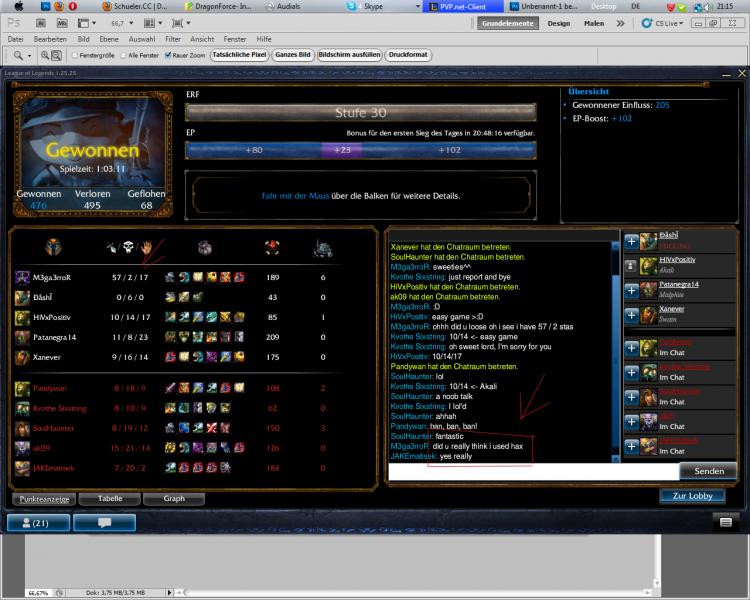The image size is (750, 600).
Task: Switch to the Malen workspace
Action: [x=594, y=23]
